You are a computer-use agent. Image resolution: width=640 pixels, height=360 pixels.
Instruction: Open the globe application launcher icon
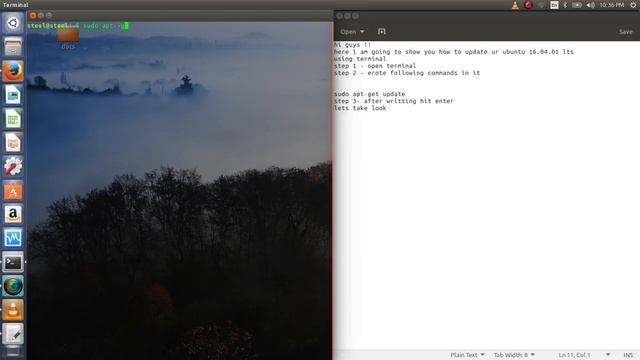tap(13, 286)
